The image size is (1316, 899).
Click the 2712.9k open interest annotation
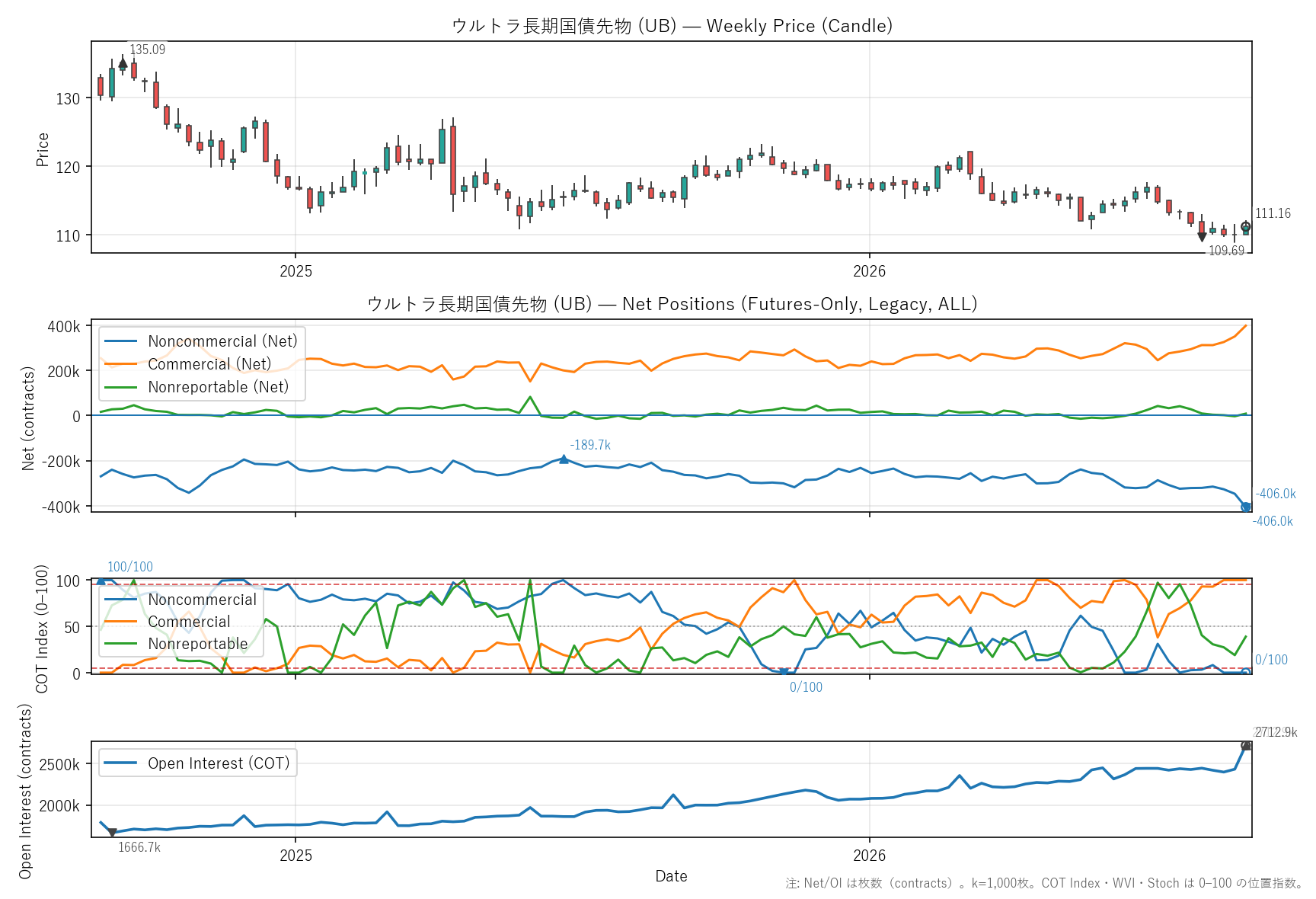(x=1276, y=732)
